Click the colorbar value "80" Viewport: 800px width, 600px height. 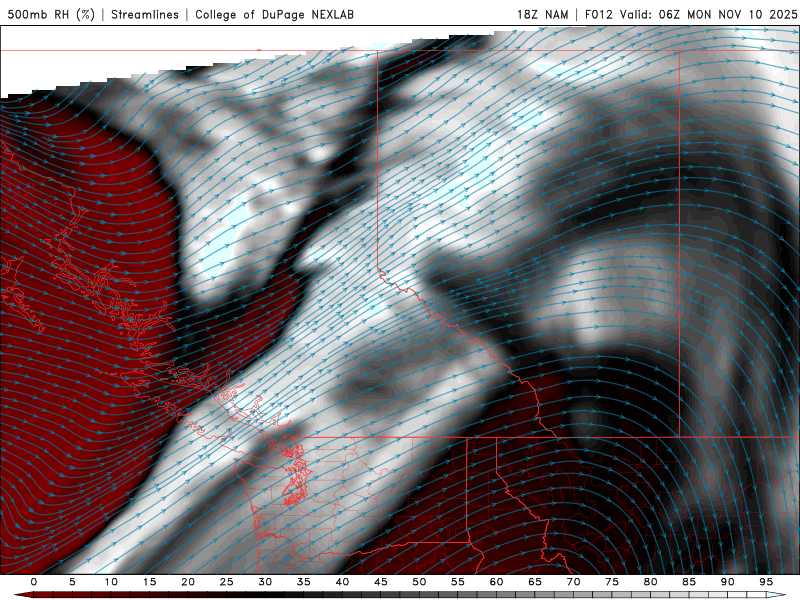click(650, 582)
